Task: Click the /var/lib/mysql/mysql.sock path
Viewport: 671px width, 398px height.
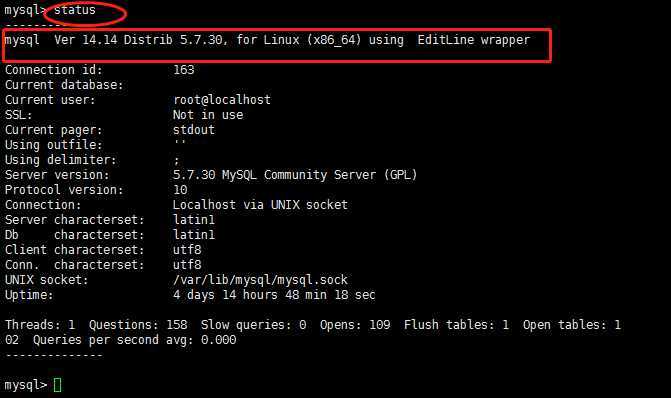Action: 260,280
